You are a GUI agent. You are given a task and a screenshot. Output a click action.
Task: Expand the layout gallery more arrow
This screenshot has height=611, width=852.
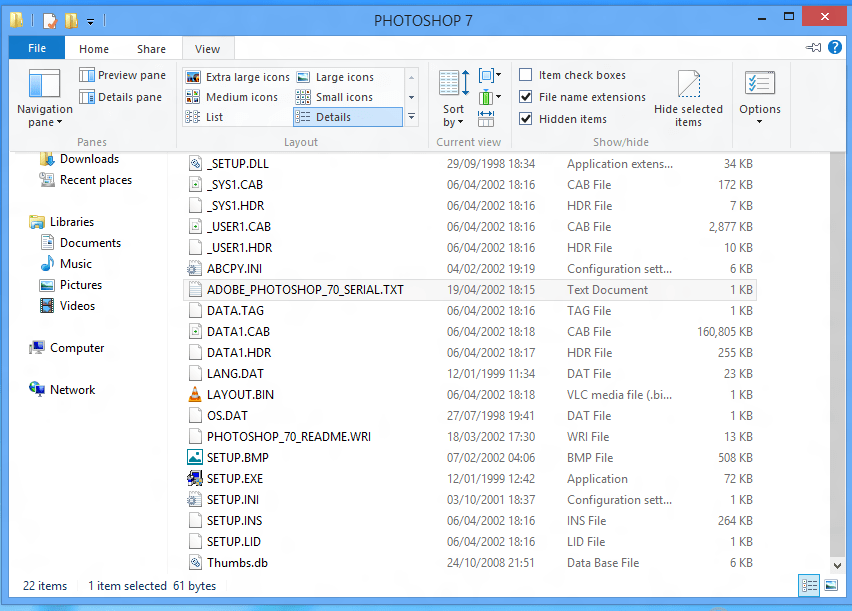pyautogui.click(x=412, y=117)
